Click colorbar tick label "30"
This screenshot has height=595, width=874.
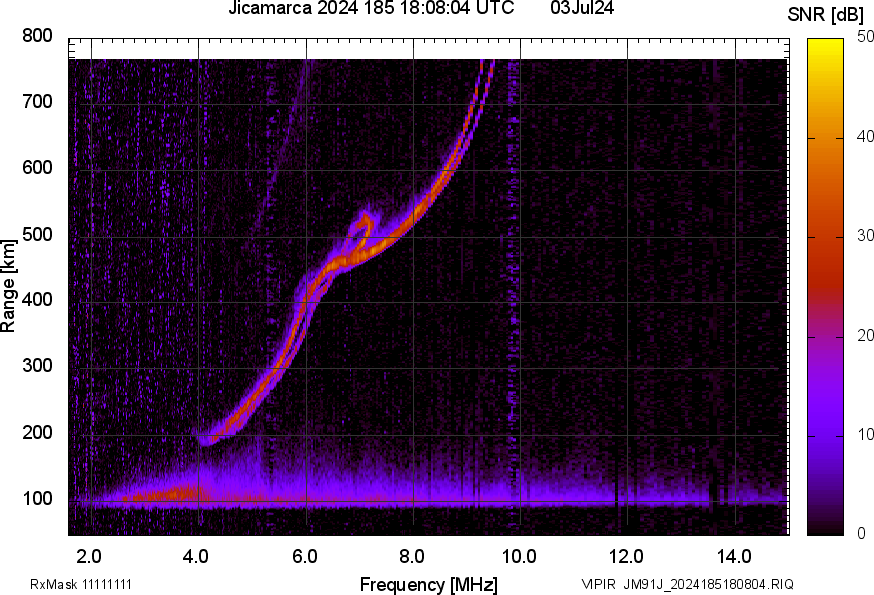(x=865, y=235)
